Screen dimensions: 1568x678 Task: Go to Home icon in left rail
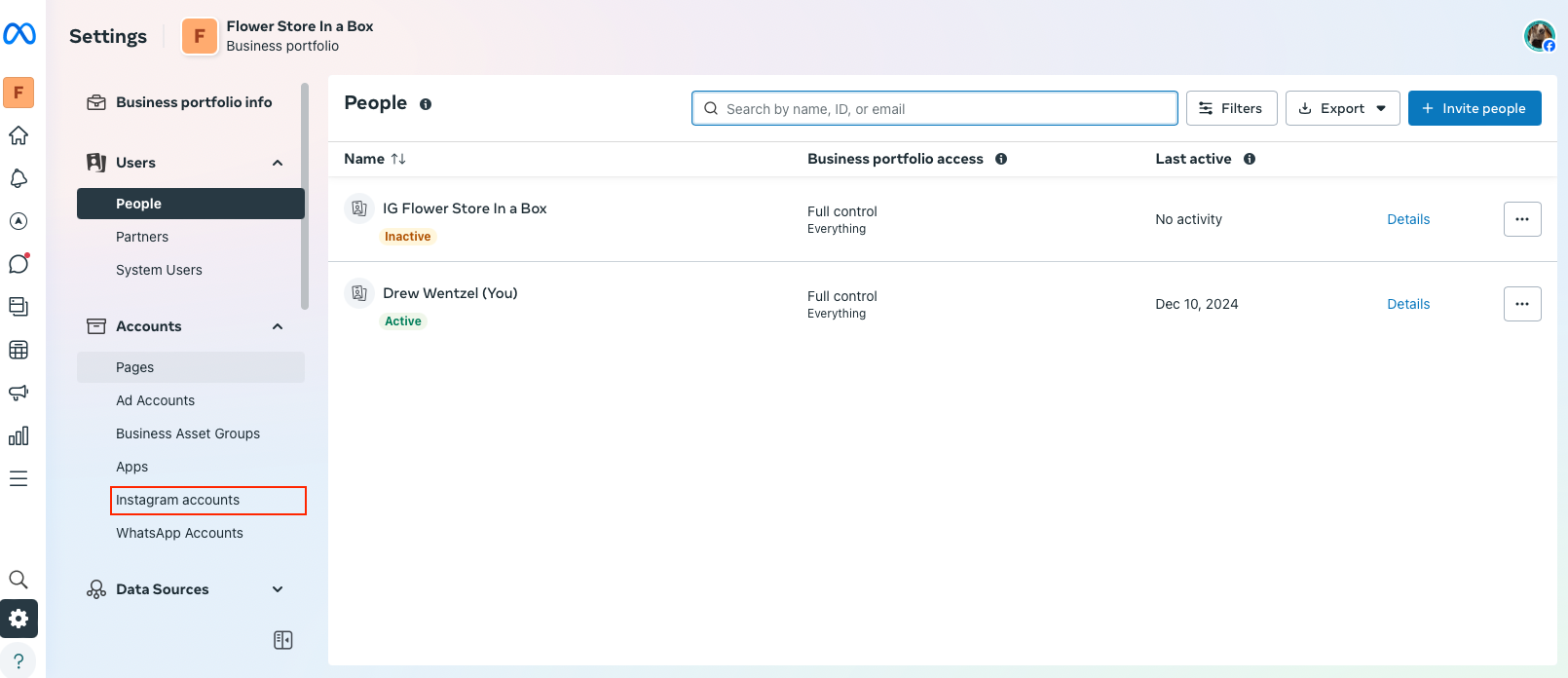(x=19, y=135)
